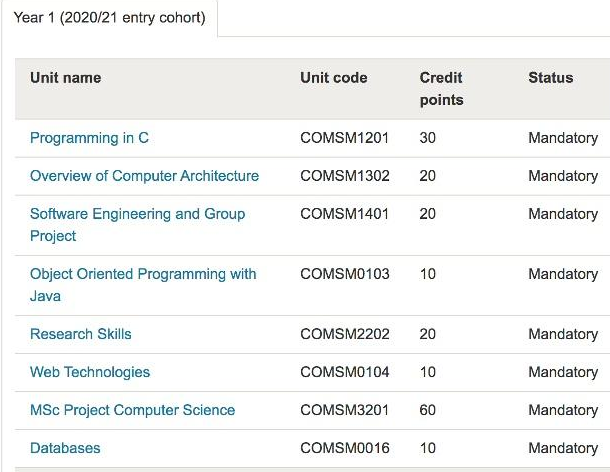Click the Status column header
610x472 pixels.
(550, 78)
